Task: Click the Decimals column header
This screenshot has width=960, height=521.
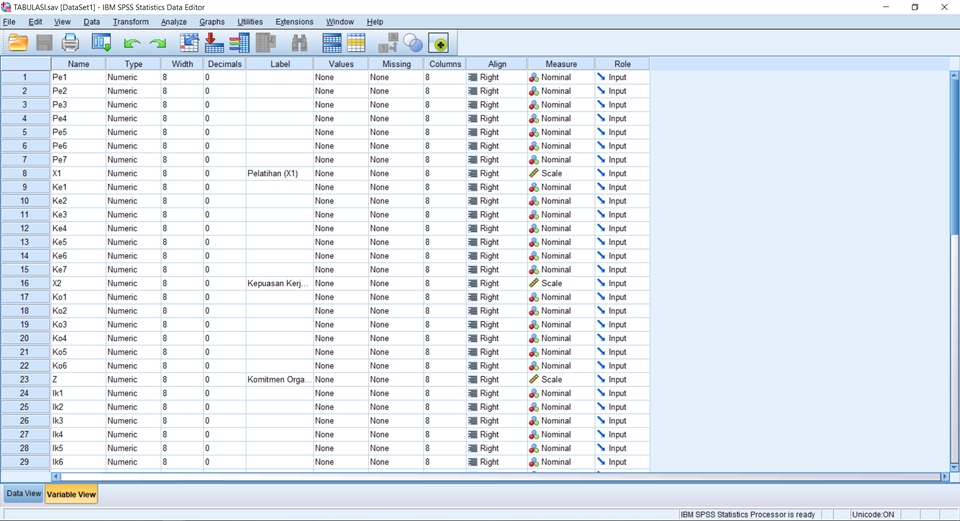Action: point(225,64)
